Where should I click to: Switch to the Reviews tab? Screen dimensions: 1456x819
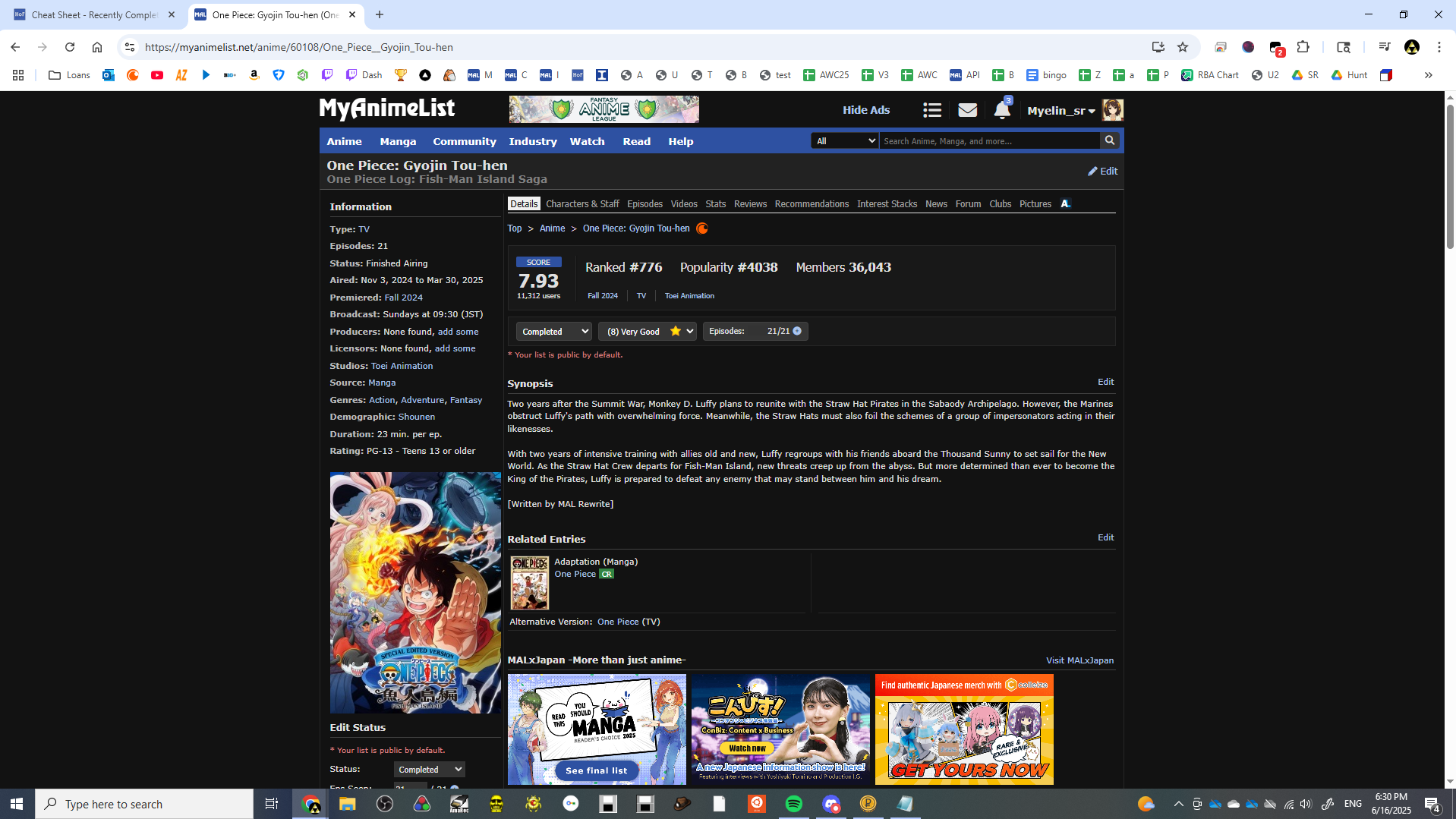tap(751, 204)
